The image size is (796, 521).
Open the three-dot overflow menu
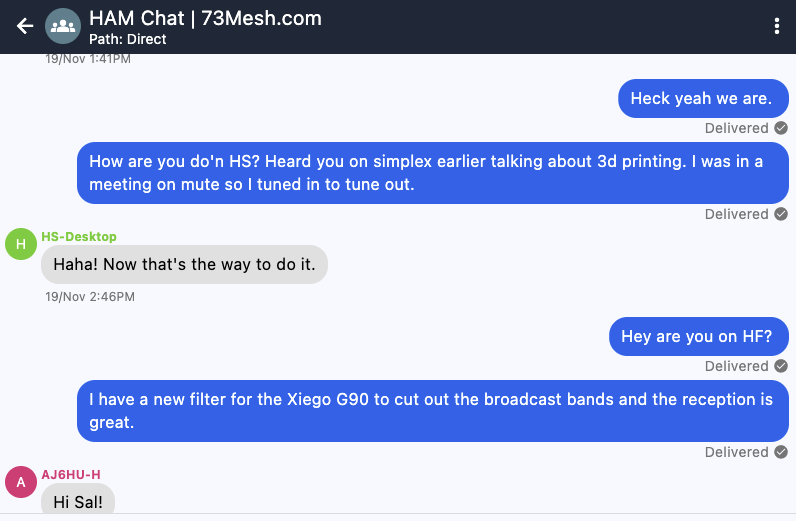point(777,26)
